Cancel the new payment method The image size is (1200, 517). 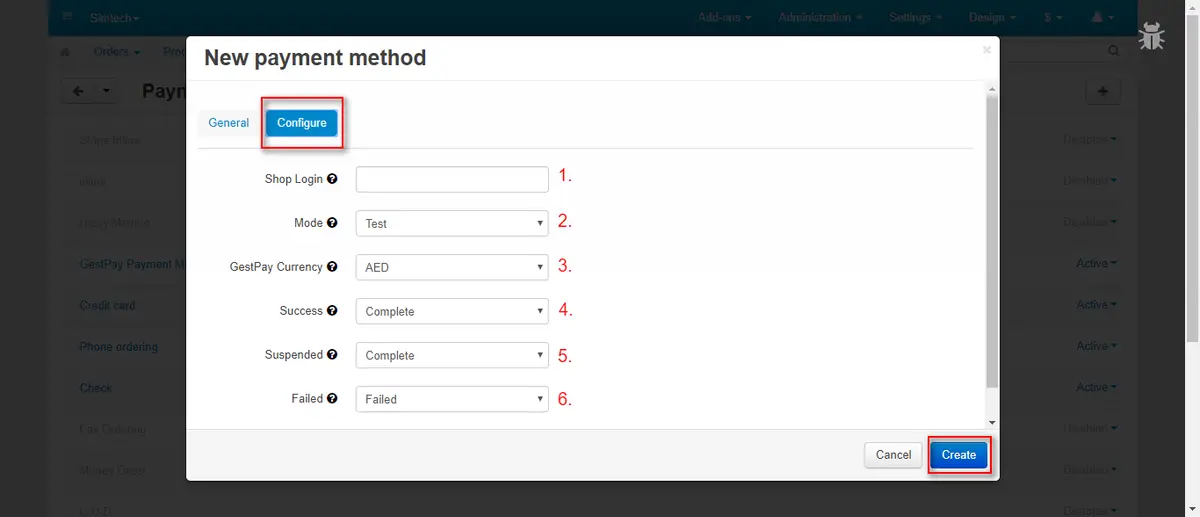point(893,455)
